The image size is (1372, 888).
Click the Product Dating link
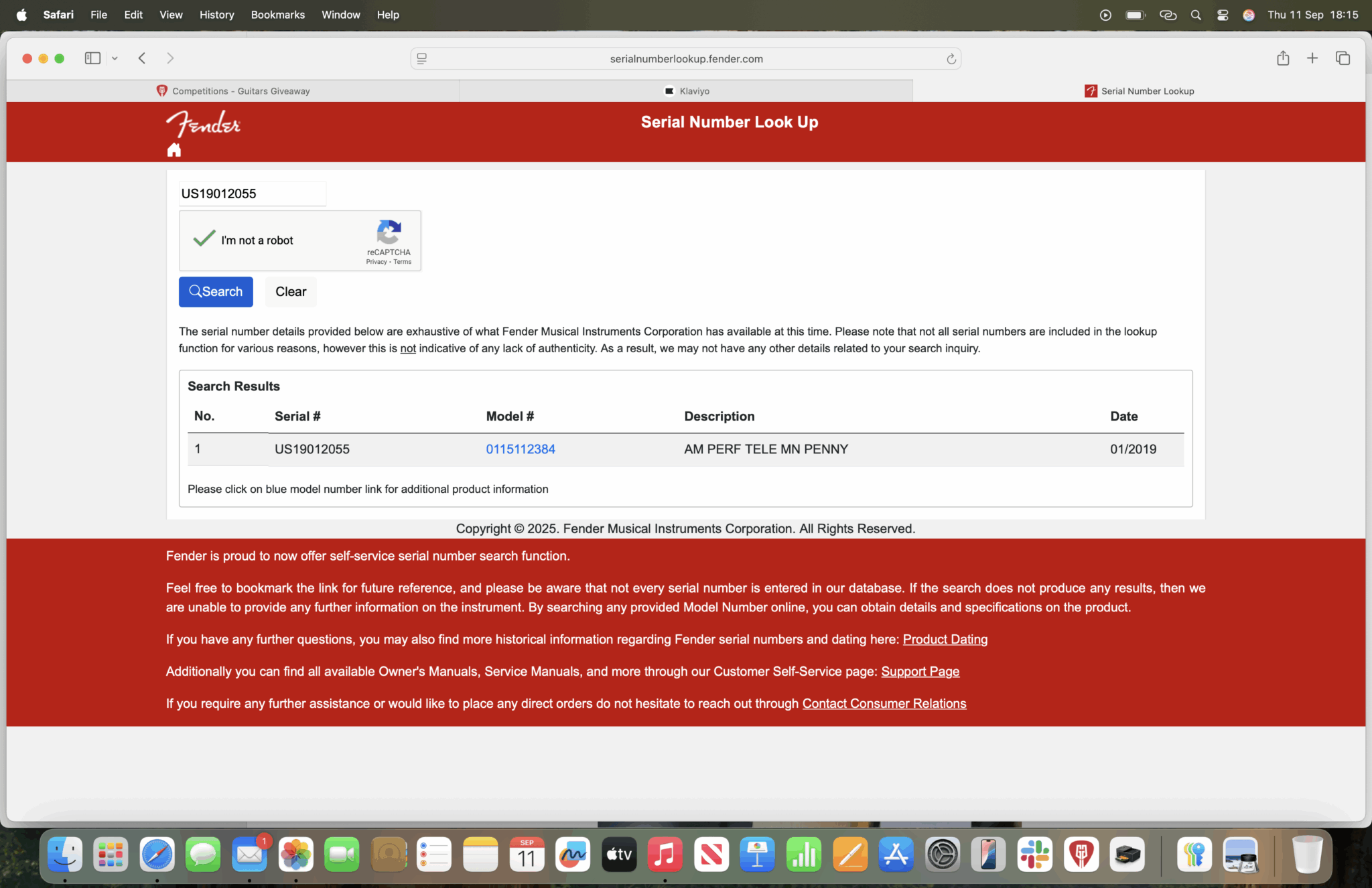click(945, 640)
